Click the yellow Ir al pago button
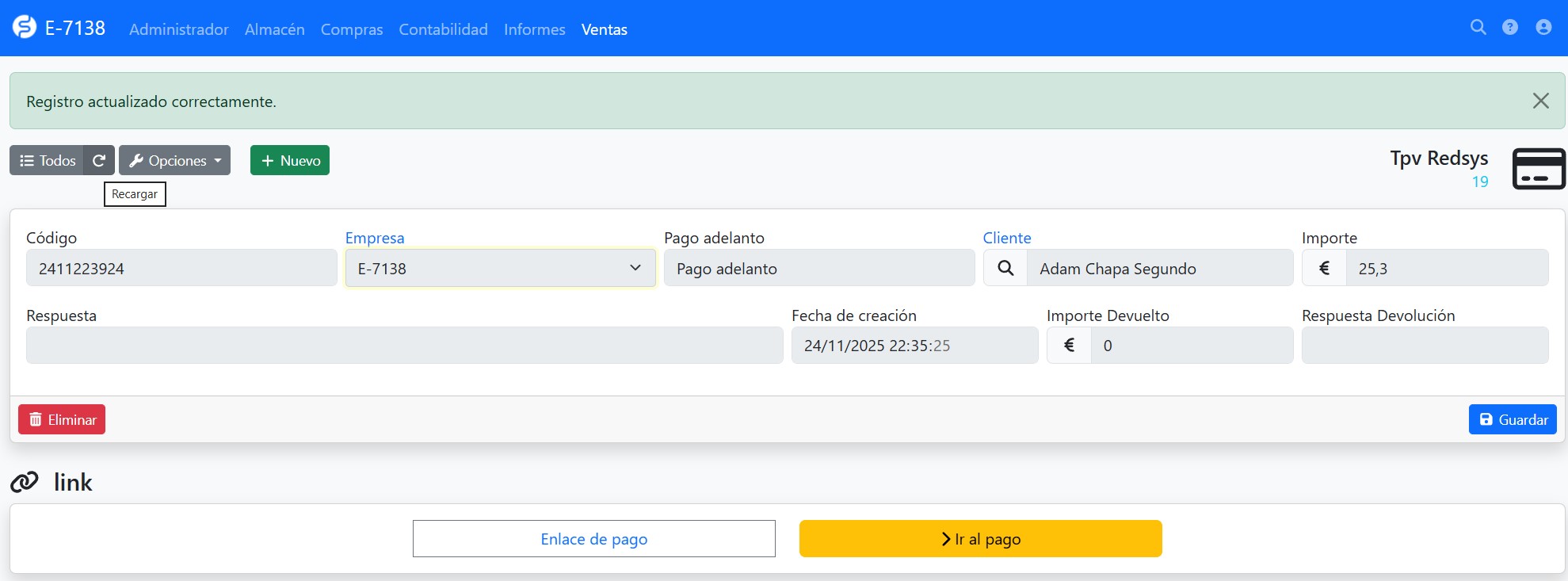Screen dimensions: 1568x581 coord(980,539)
